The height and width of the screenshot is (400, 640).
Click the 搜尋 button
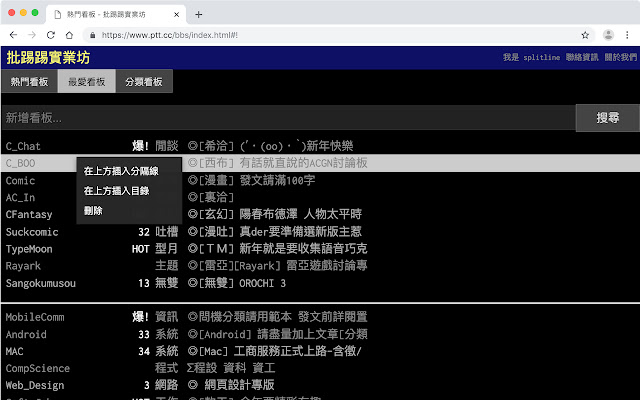[607, 118]
